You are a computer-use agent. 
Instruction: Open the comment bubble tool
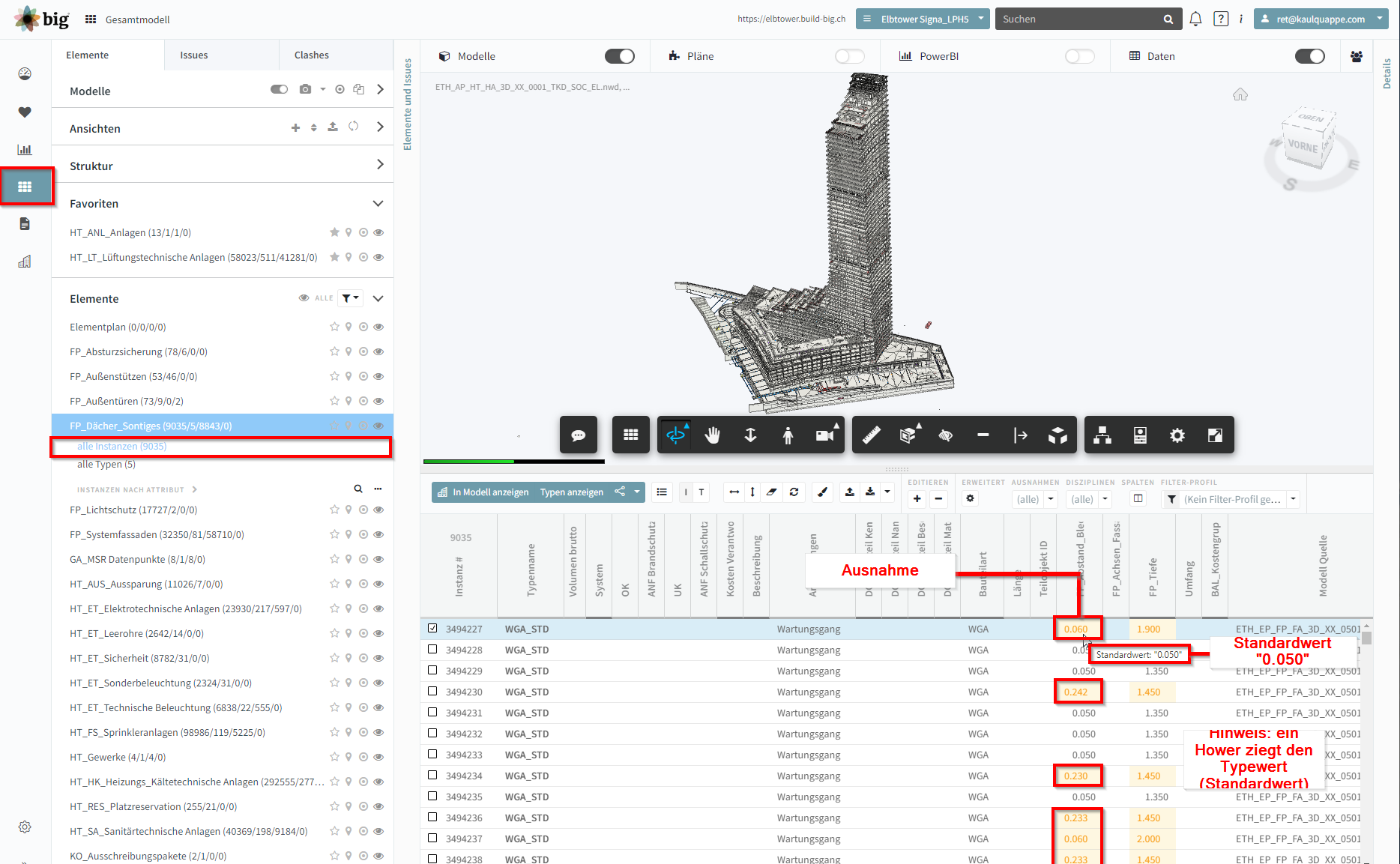pyautogui.click(x=578, y=435)
